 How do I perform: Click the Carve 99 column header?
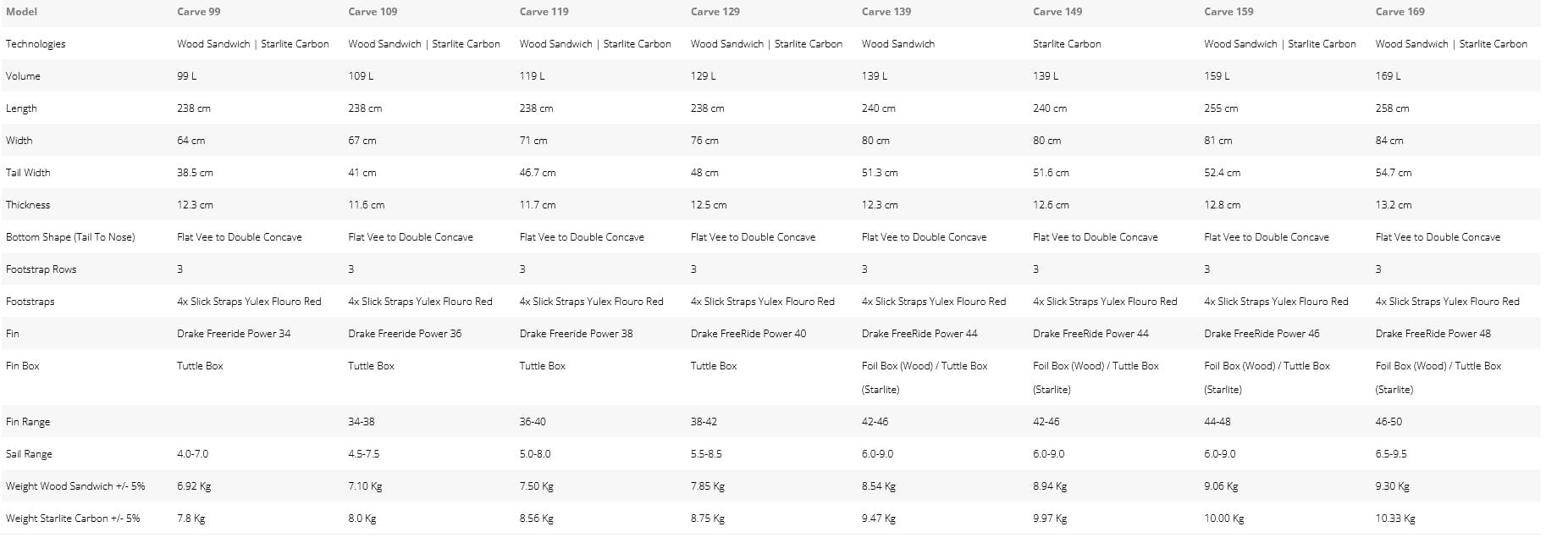coord(198,12)
